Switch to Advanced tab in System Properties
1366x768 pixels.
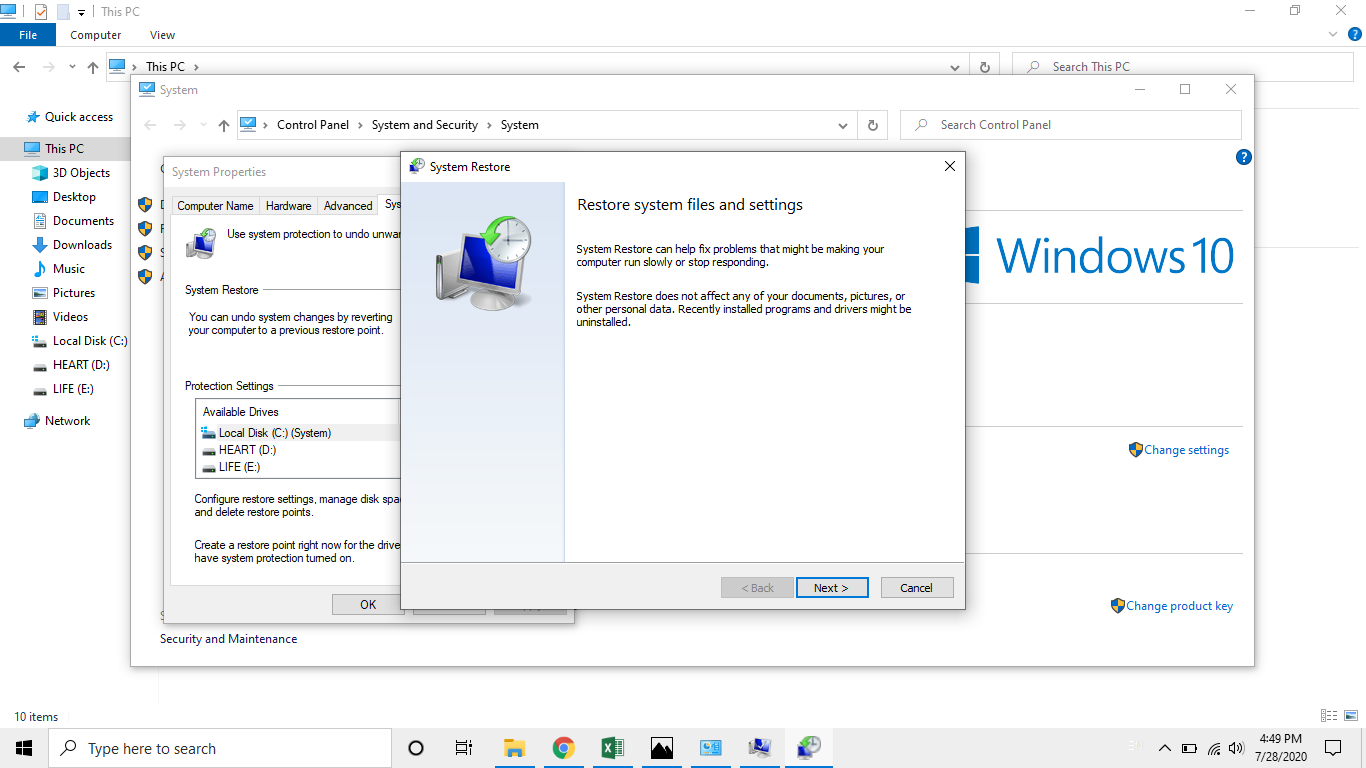point(348,206)
